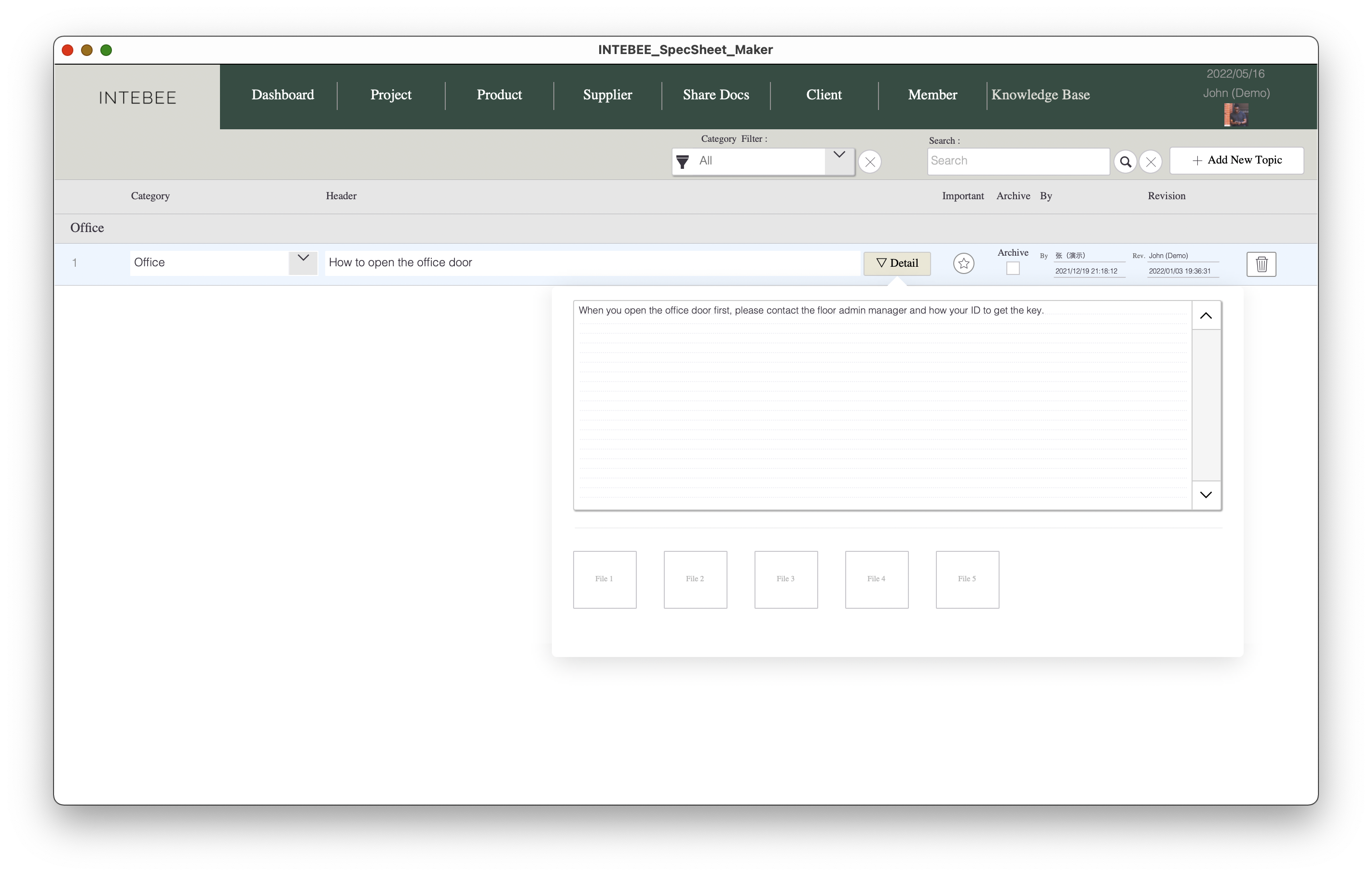This screenshot has width=1372, height=876.
Task: Click John (Demo) profile avatar
Action: (x=1236, y=114)
